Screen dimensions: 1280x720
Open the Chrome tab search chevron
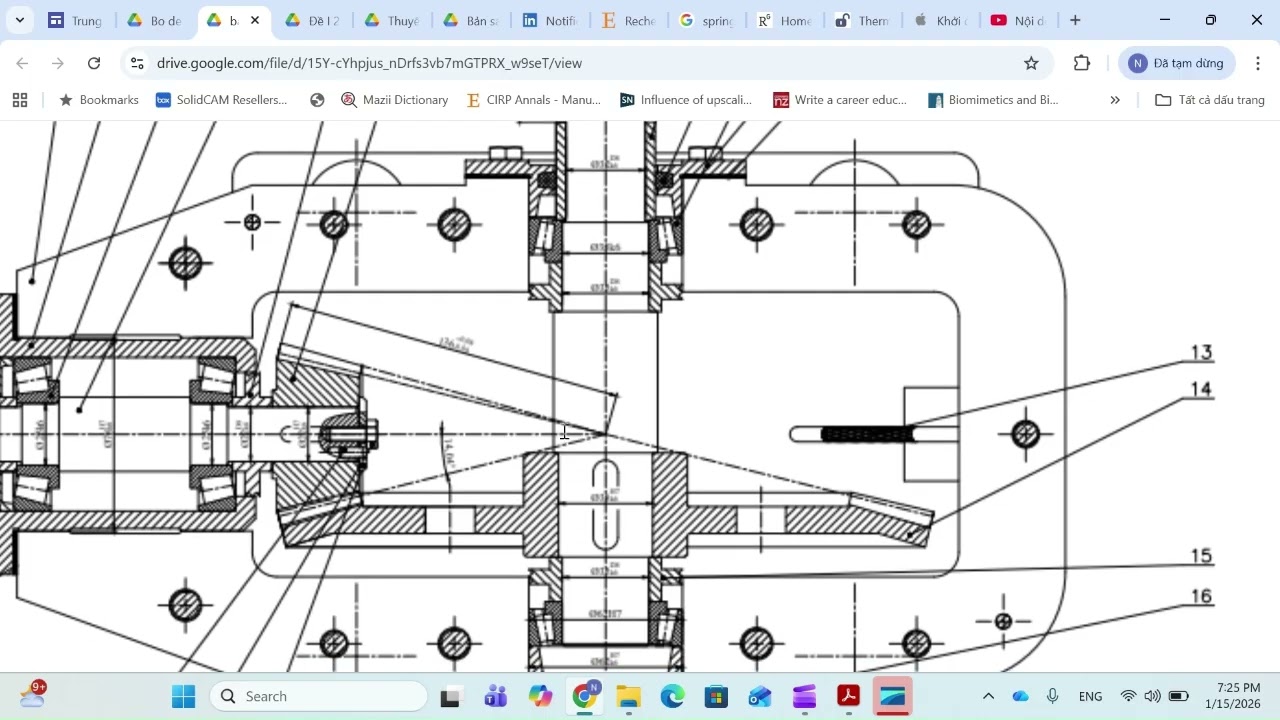(19, 20)
